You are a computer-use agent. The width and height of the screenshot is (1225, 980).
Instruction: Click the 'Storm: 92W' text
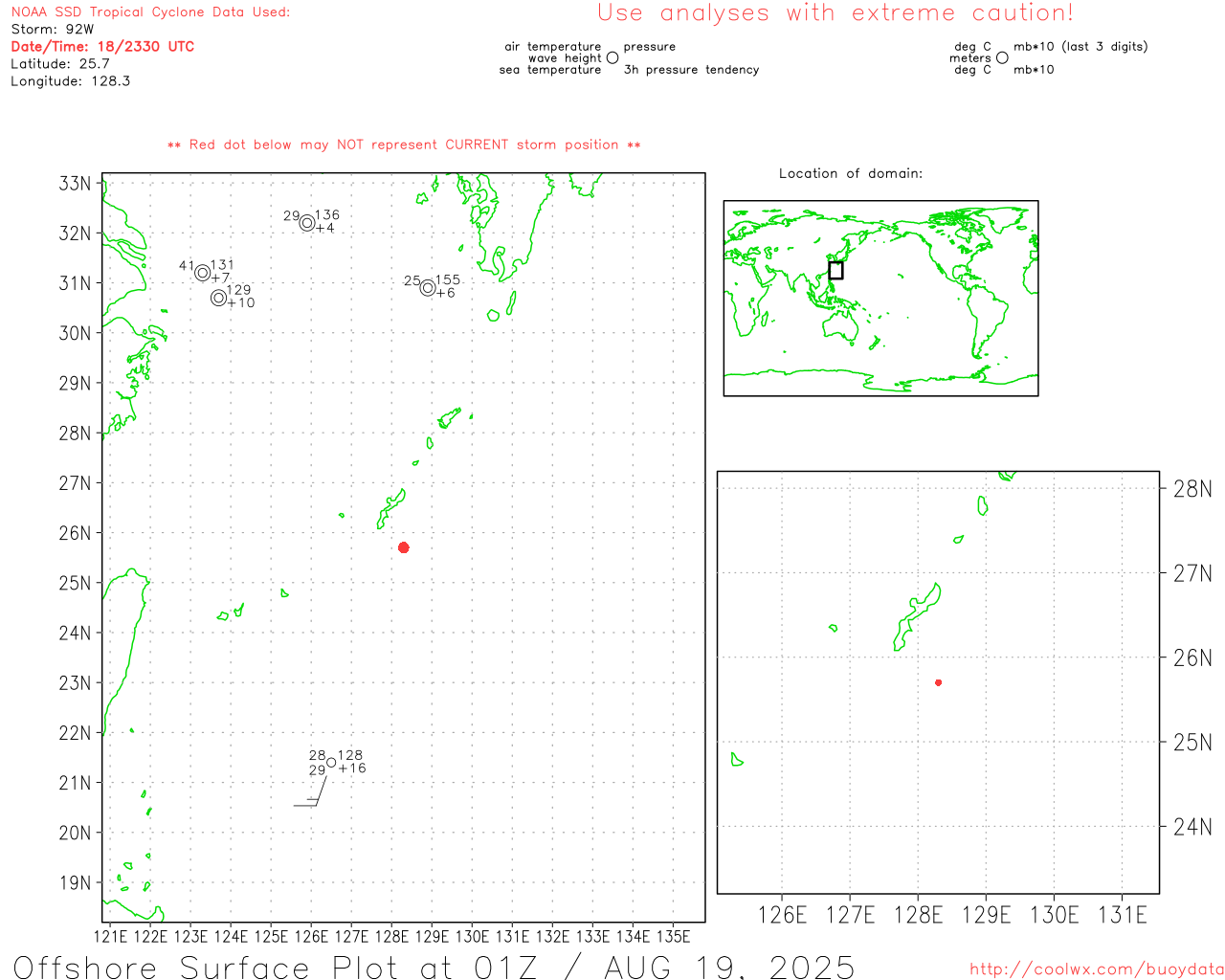tap(53, 30)
